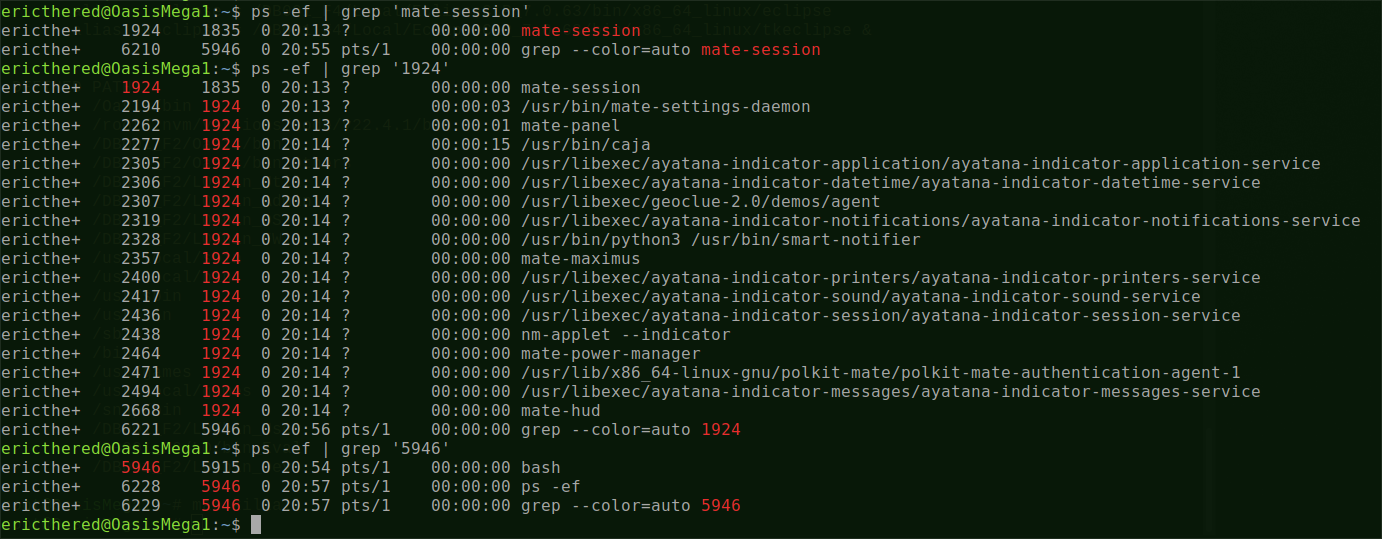Click the ayatana-indicator-sound-service path
The height and width of the screenshot is (539, 1382).
pyautogui.click(x=860, y=297)
